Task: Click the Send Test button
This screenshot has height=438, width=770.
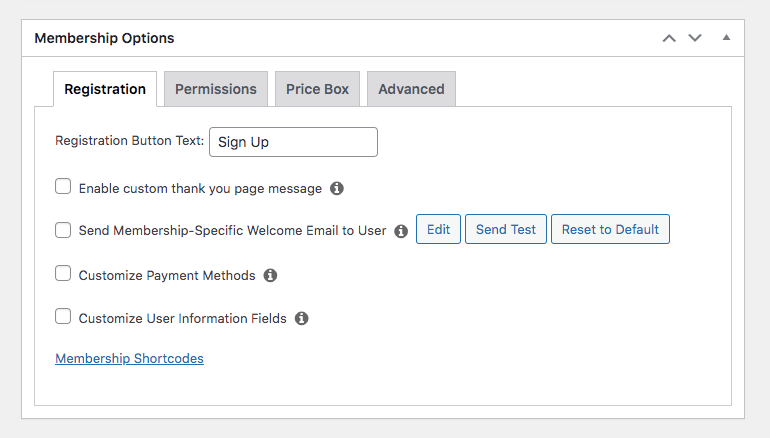Action: click(506, 229)
